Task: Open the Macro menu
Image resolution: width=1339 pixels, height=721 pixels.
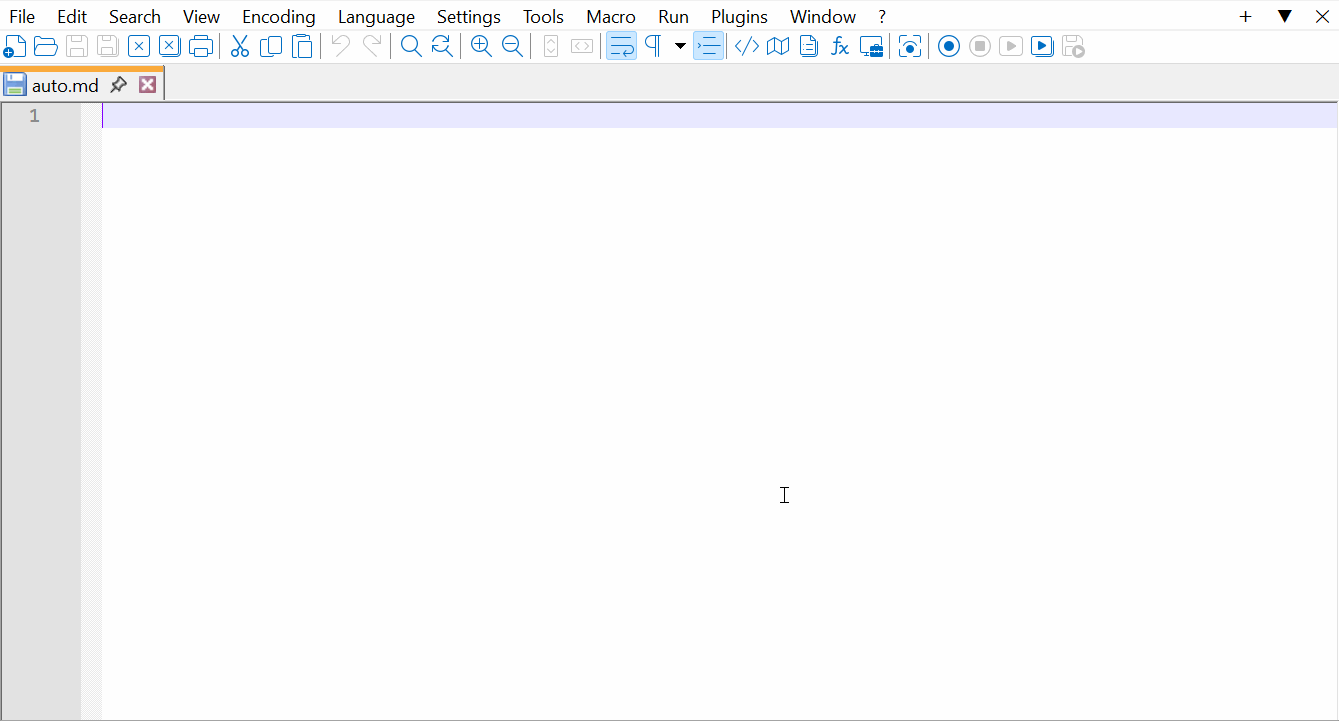Action: 611,16
